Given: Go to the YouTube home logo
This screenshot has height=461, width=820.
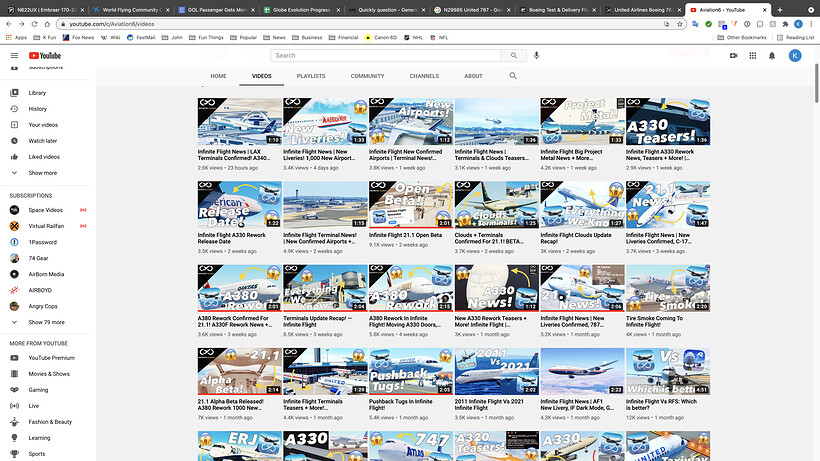Looking at the screenshot, I should pyautogui.click(x=44, y=55).
